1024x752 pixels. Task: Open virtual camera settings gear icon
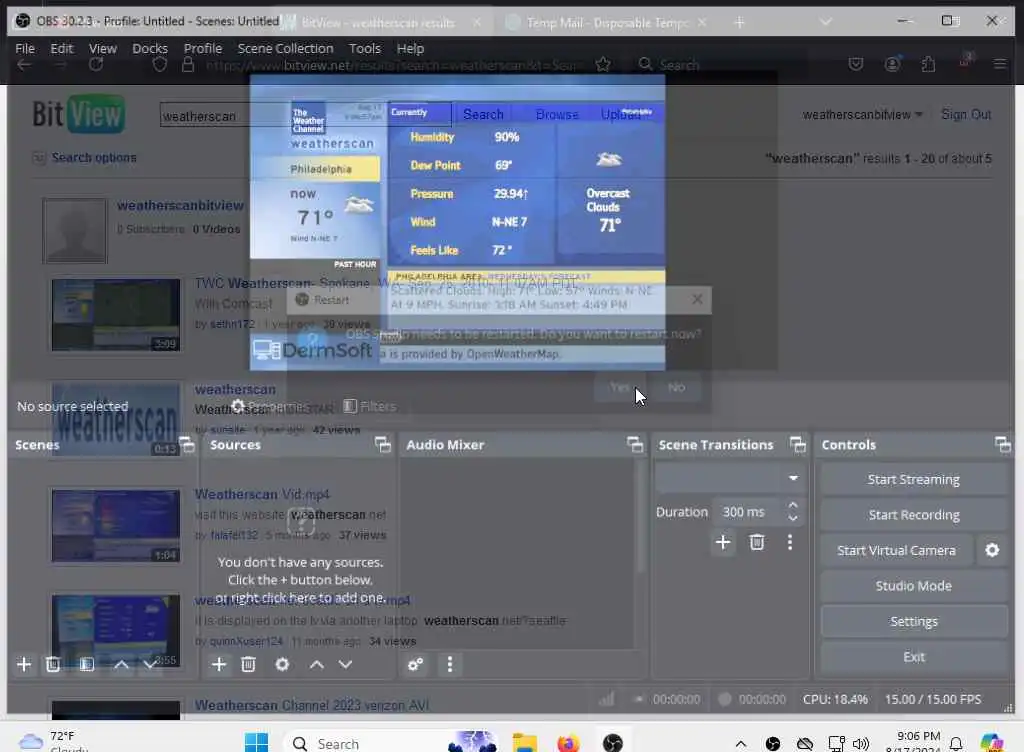tap(992, 550)
